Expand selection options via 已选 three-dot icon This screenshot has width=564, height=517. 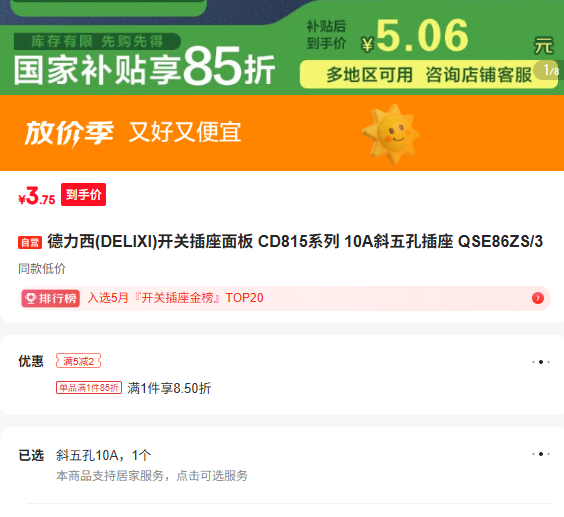coord(541,454)
